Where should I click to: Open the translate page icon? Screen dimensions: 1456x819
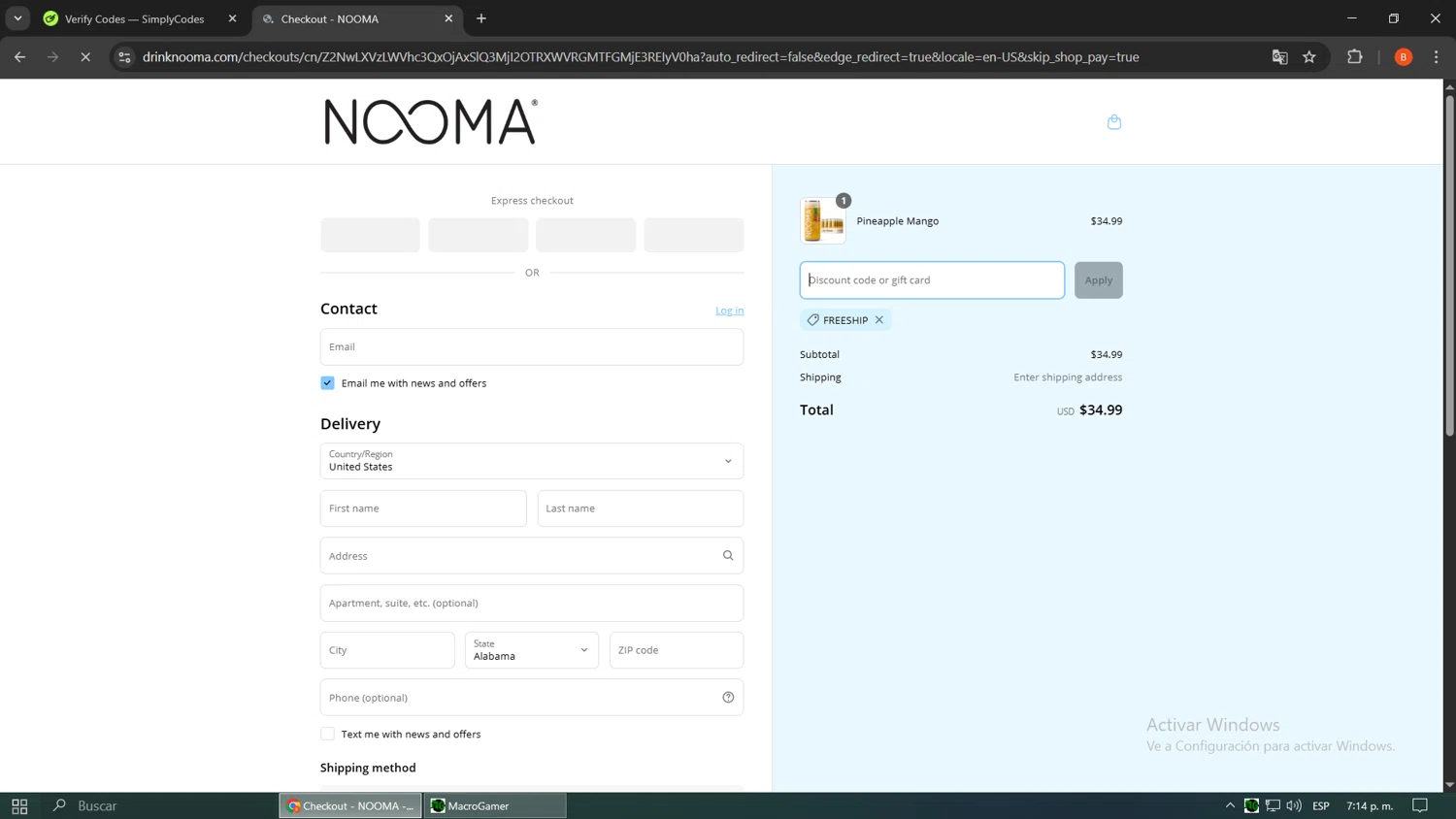click(x=1280, y=57)
